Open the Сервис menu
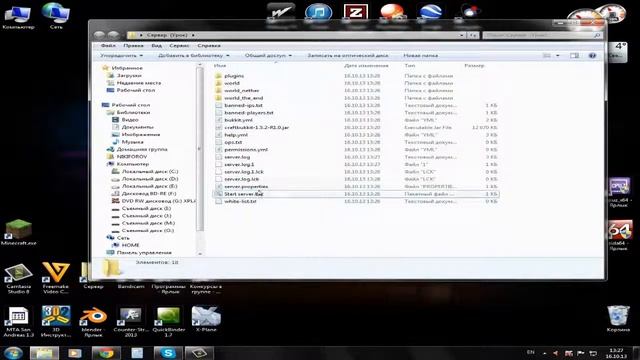This screenshot has width=640, height=360. click(x=179, y=46)
